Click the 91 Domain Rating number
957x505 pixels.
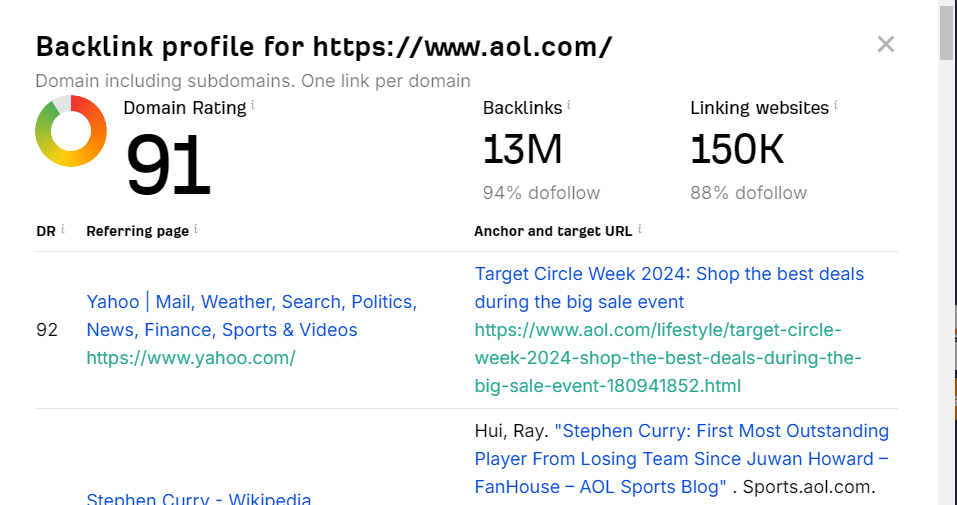coord(168,164)
